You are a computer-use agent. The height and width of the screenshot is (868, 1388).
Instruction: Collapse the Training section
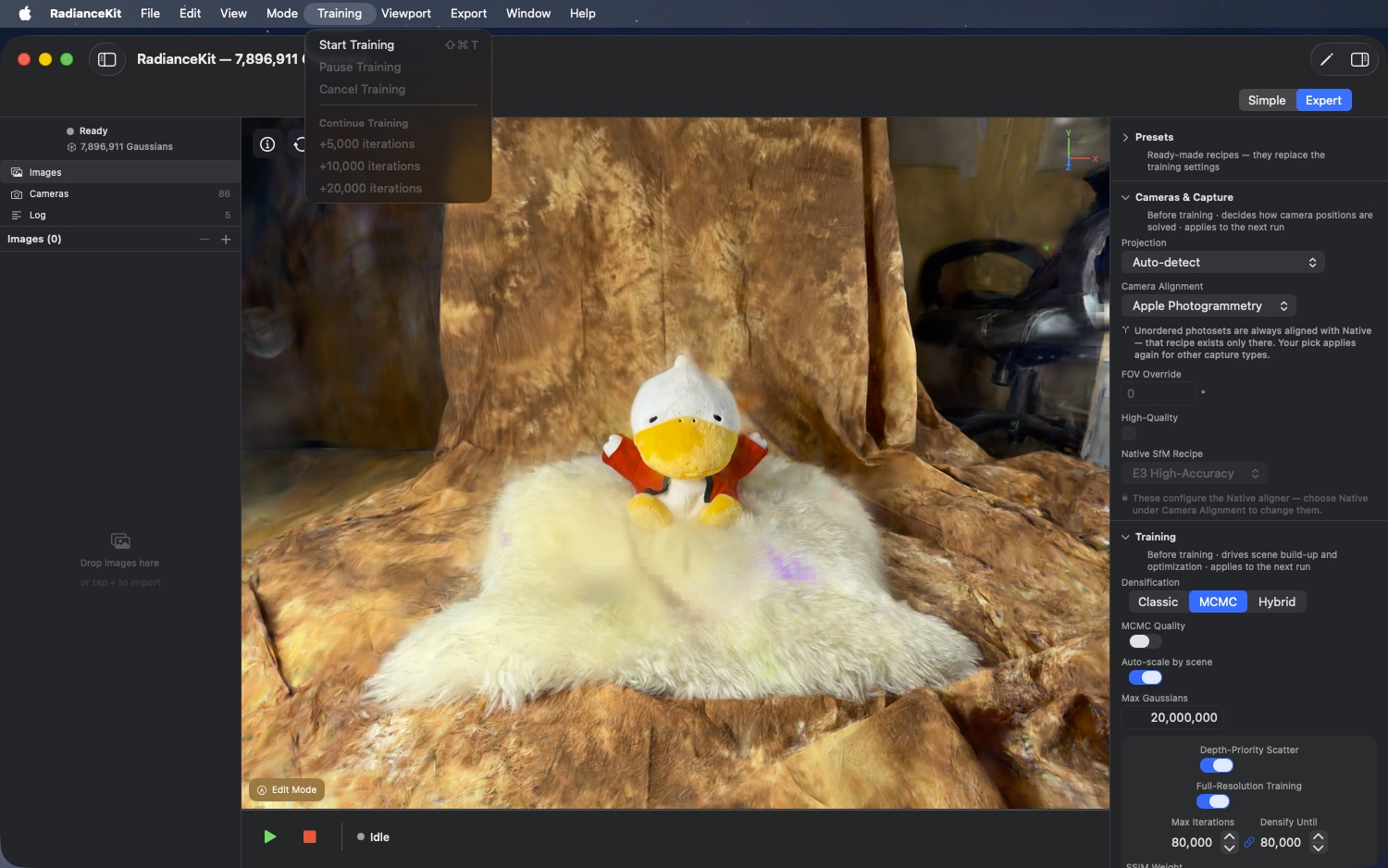1125,537
